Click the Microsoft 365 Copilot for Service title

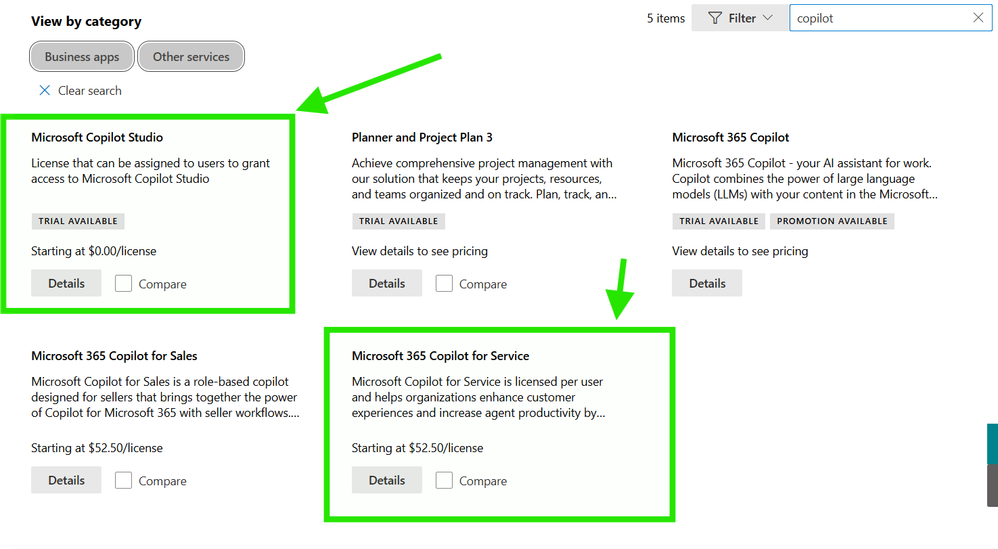[x=440, y=356]
